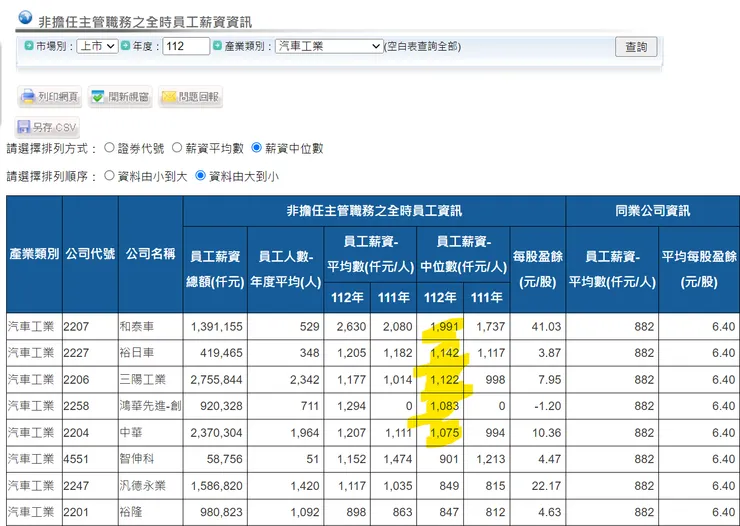Click company code 2227 cell
The width and height of the screenshot is (740, 526).
[x=90, y=353]
